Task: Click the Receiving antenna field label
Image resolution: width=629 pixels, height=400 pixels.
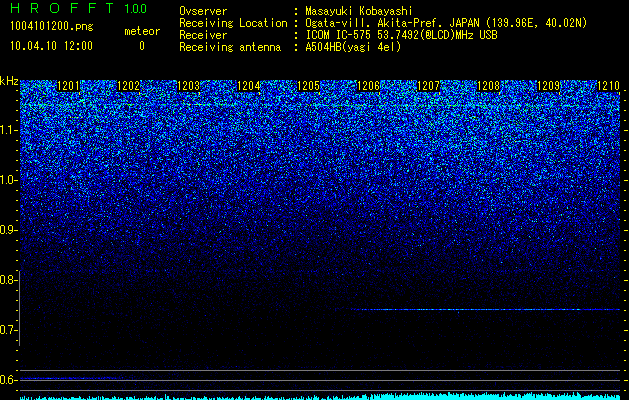Action: pos(230,47)
